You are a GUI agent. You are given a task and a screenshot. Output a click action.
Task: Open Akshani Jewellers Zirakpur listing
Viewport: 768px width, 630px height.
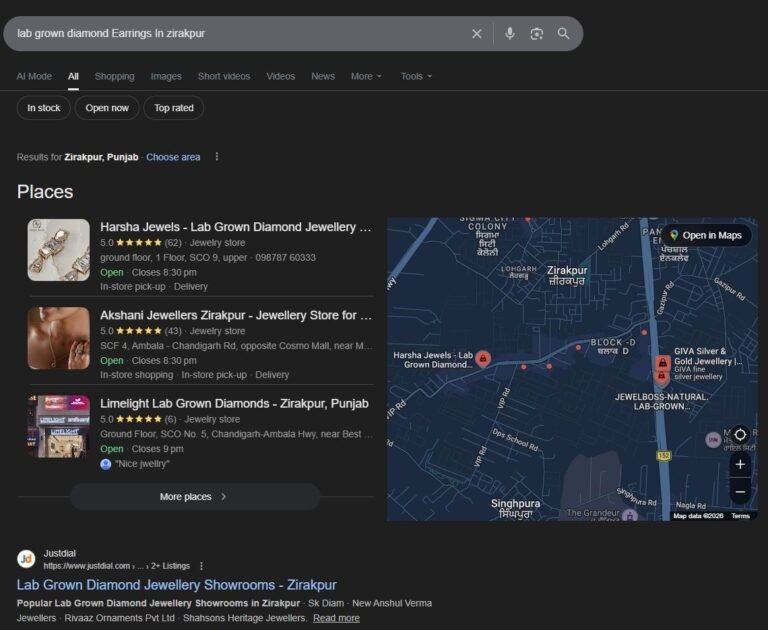236,315
